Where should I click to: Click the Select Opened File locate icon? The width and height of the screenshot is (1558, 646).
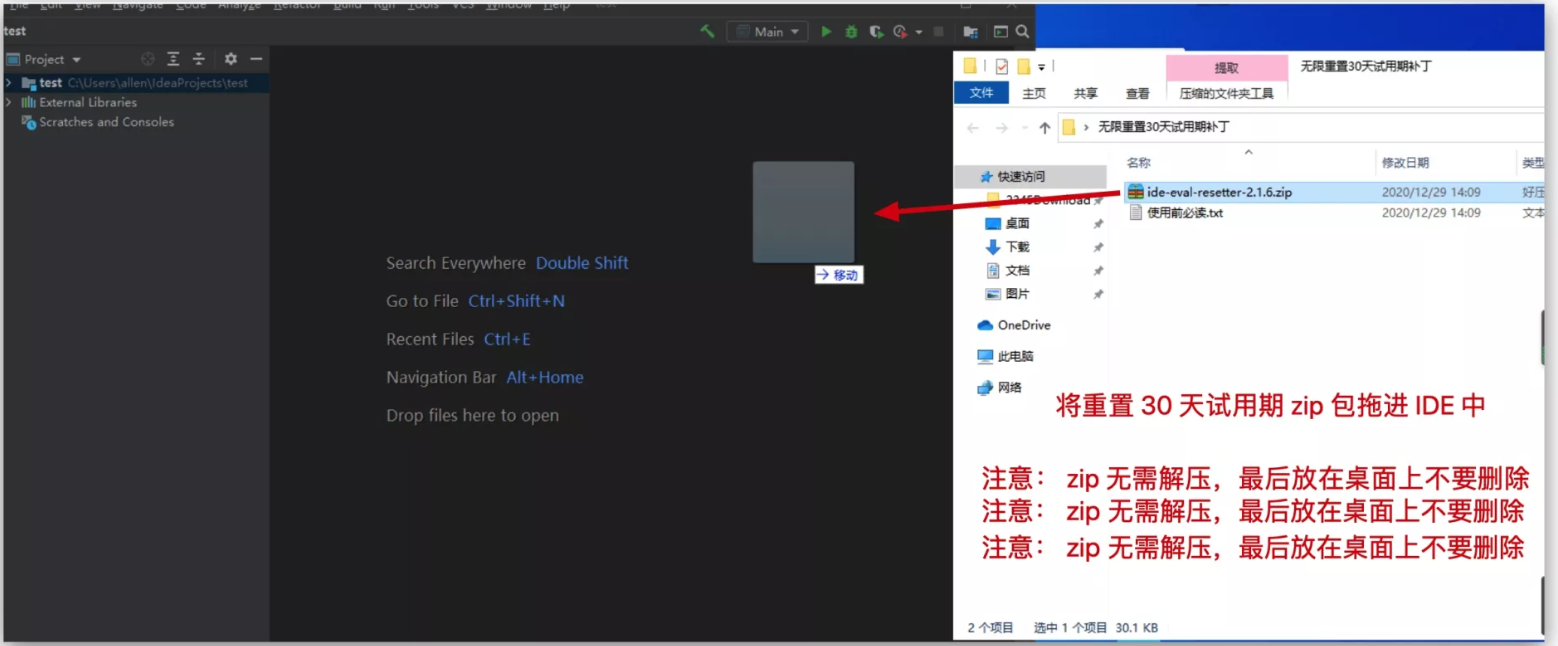coord(148,59)
